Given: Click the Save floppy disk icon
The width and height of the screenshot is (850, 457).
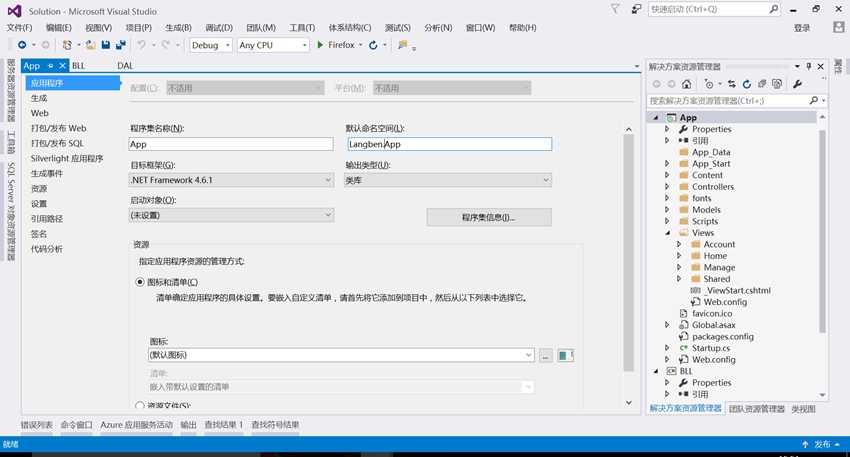Looking at the screenshot, I should click(x=106, y=45).
